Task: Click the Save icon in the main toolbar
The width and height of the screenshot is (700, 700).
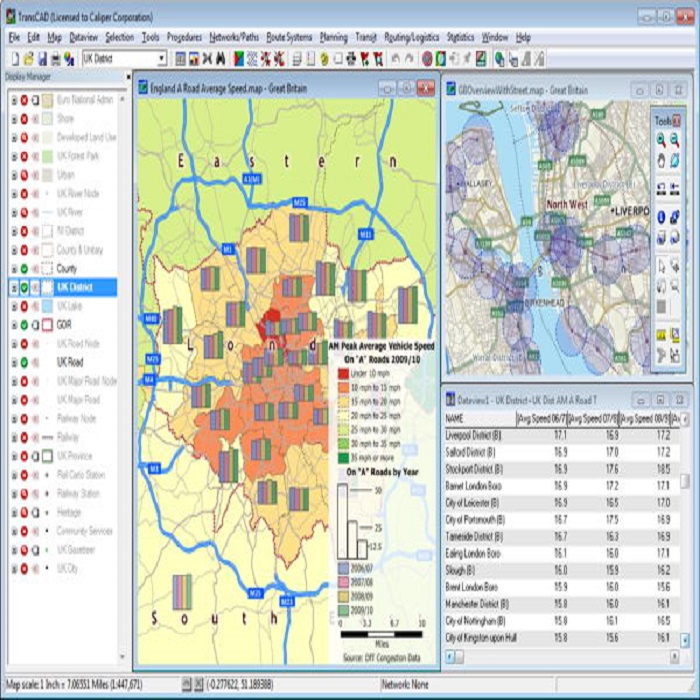Action: tap(41, 59)
